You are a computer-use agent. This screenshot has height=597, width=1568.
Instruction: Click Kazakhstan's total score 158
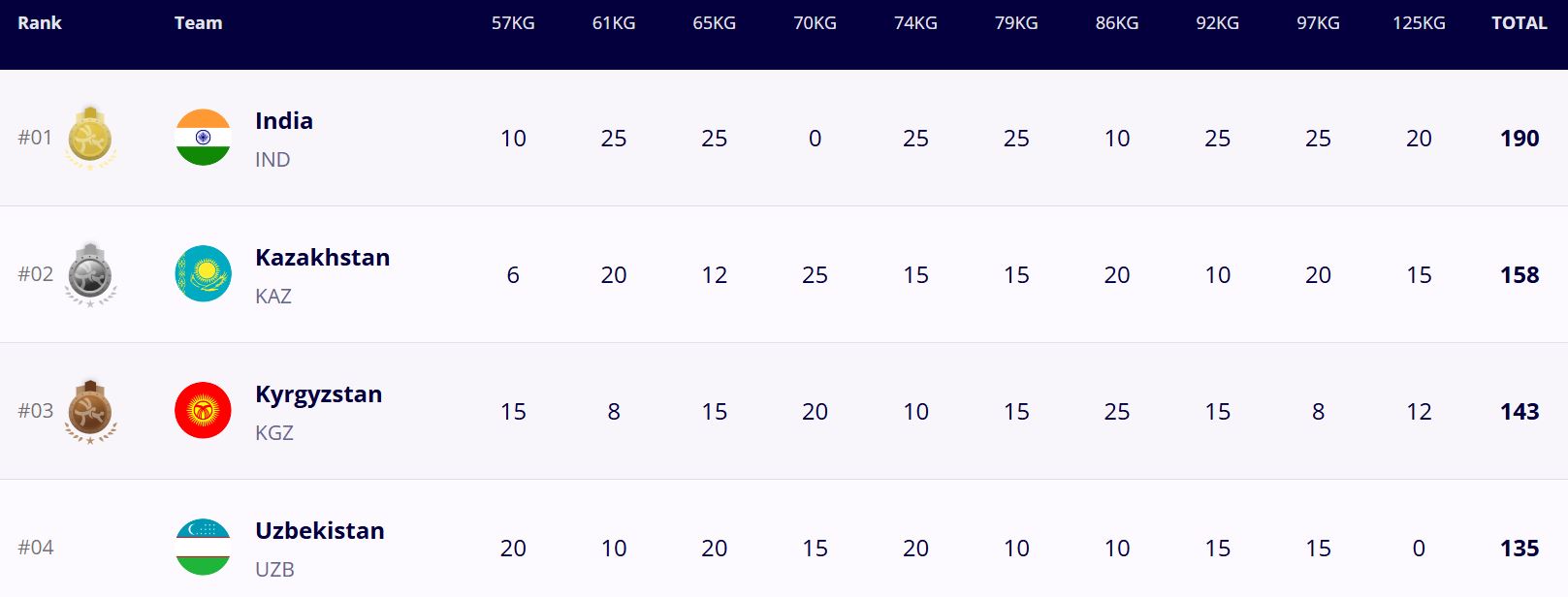coord(1520,275)
